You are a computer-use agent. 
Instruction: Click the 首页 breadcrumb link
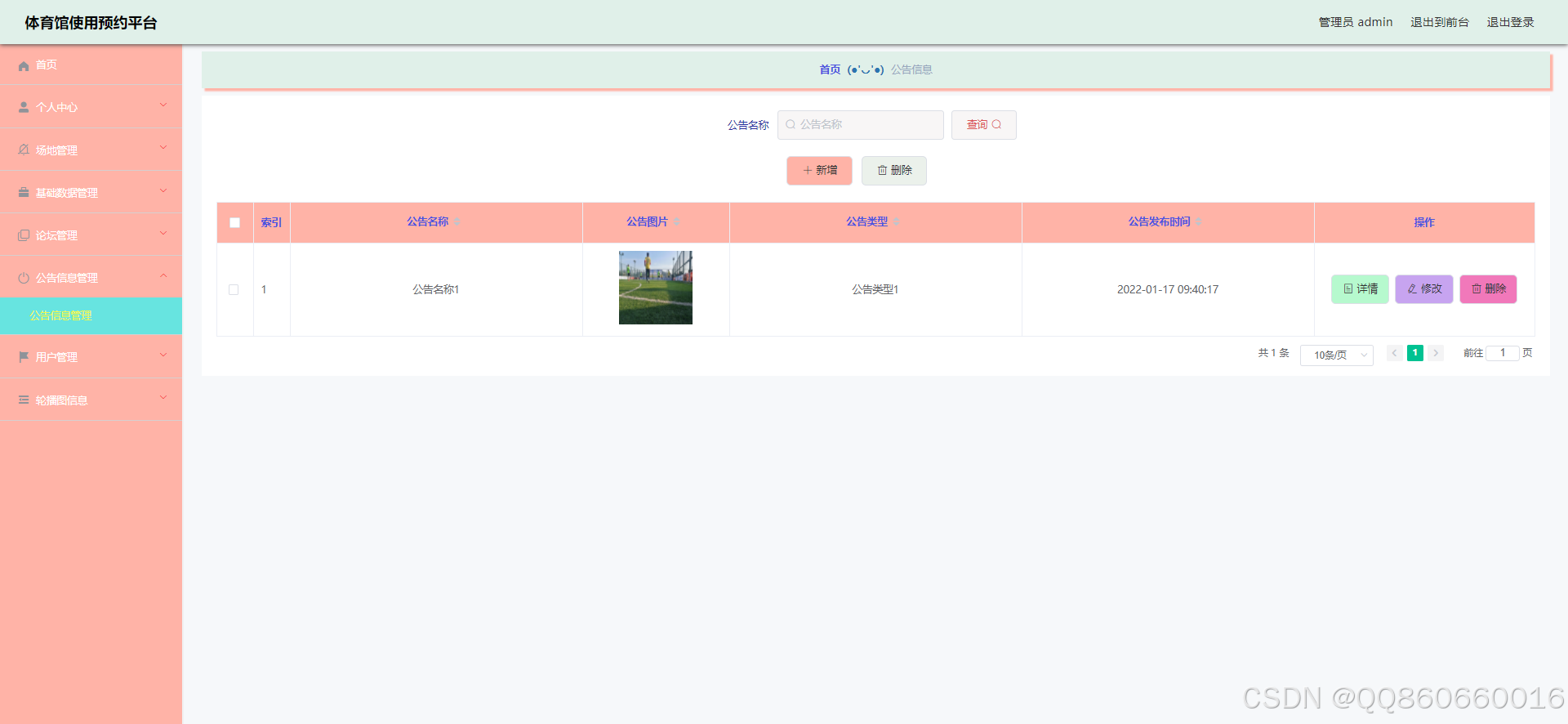click(830, 70)
